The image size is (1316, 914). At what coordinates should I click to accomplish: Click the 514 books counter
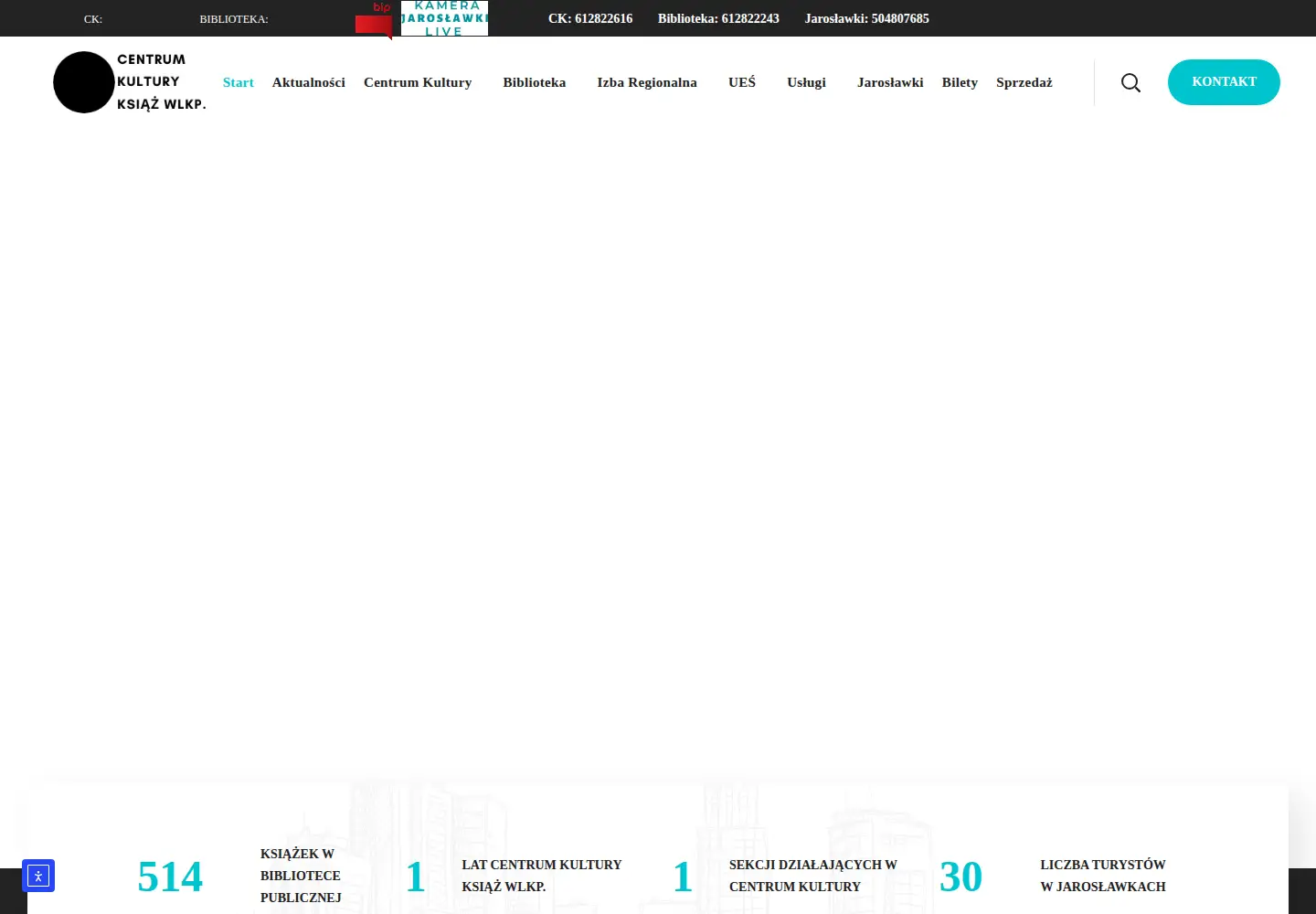(x=170, y=877)
